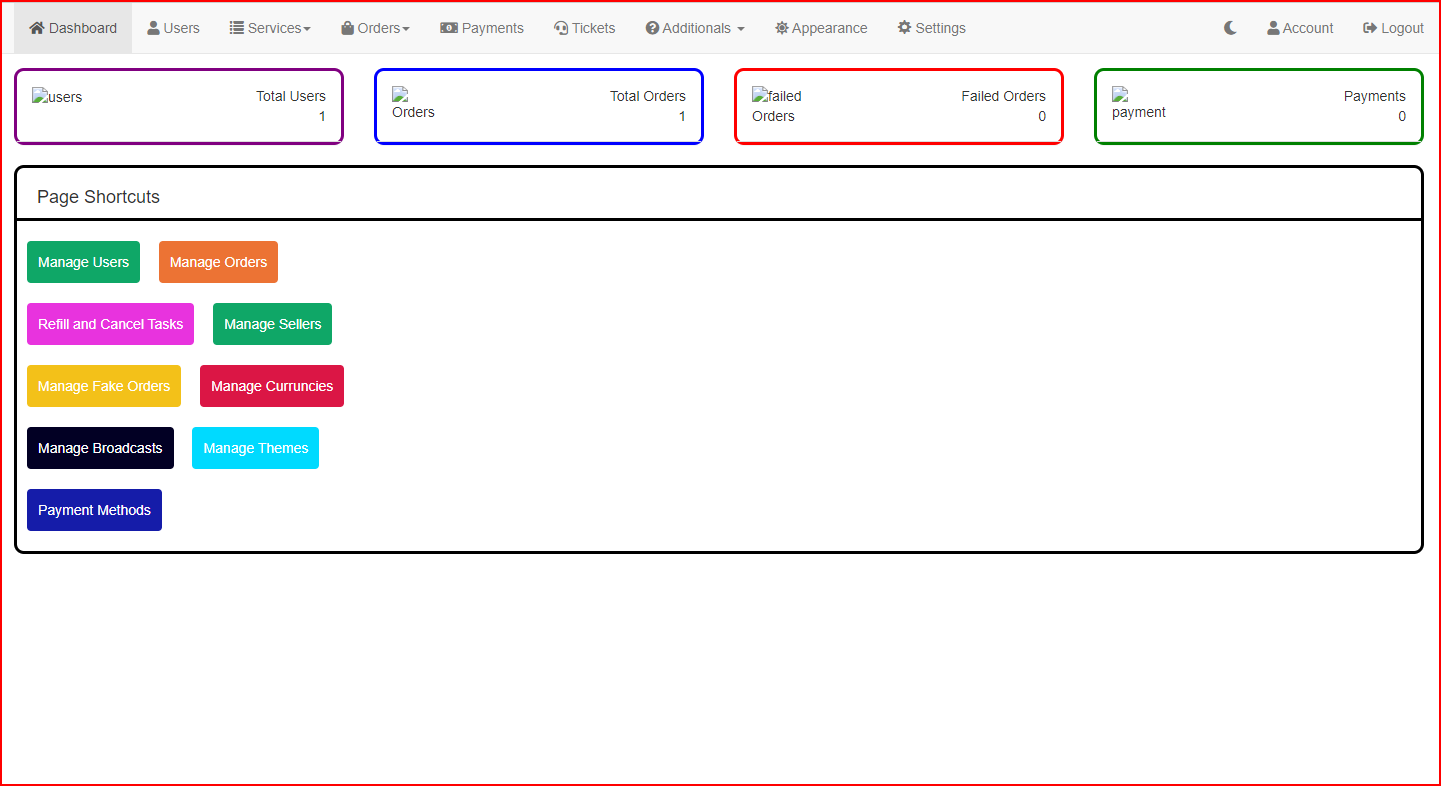Image resolution: width=1441 pixels, height=786 pixels.
Task: Click the home icon beside Dashboard
Action: tap(37, 28)
